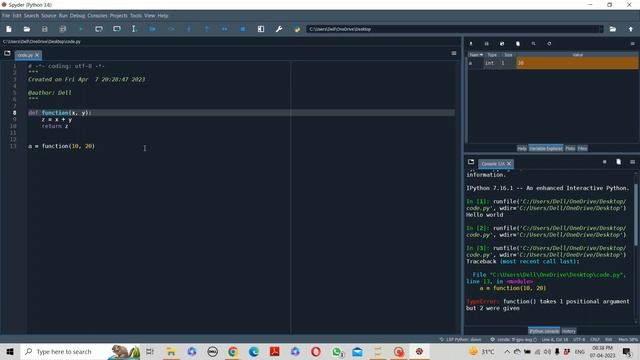Open Preferences wrench icon
Screen dimensions: 640x360
coord(279,29)
